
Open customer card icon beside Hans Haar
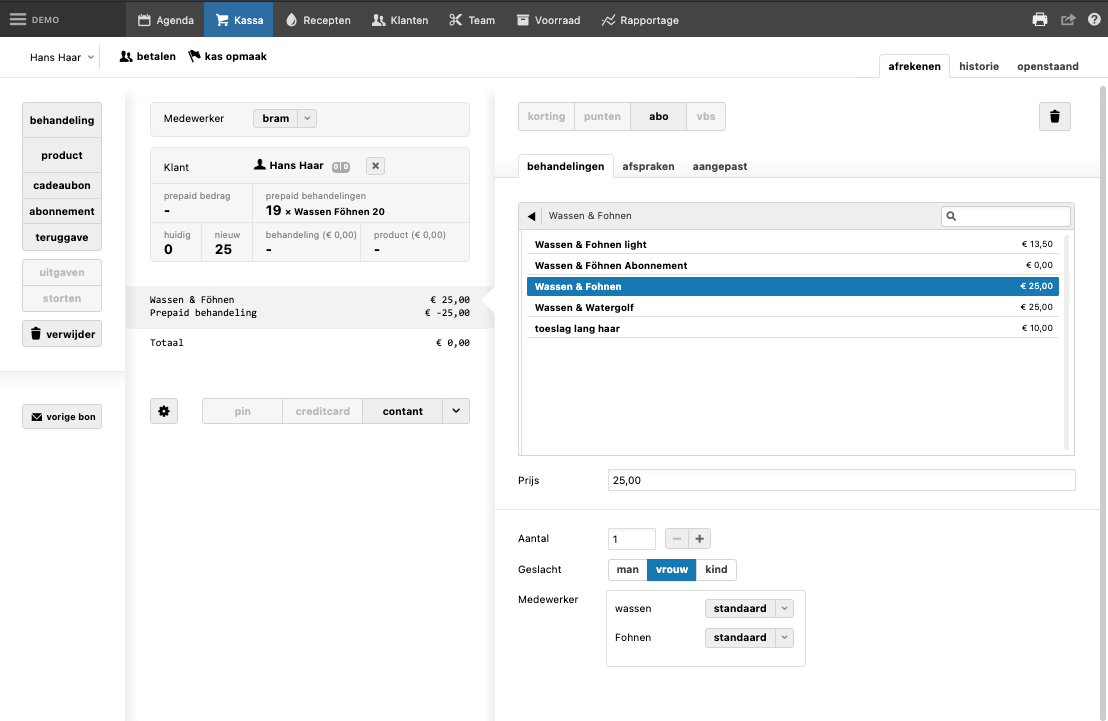click(x=341, y=167)
